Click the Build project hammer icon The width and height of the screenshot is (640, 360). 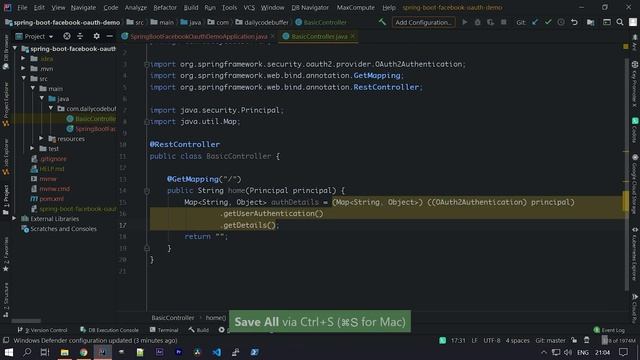pos(382,22)
